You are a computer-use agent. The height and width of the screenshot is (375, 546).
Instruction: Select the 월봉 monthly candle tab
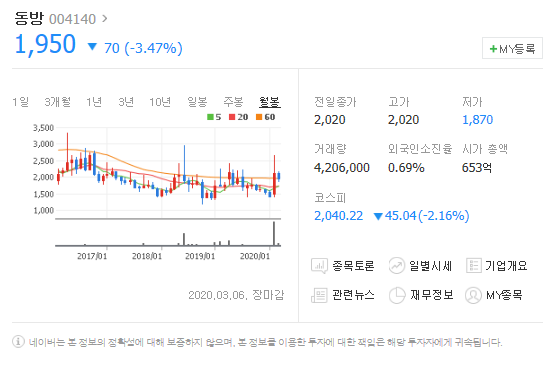270,102
